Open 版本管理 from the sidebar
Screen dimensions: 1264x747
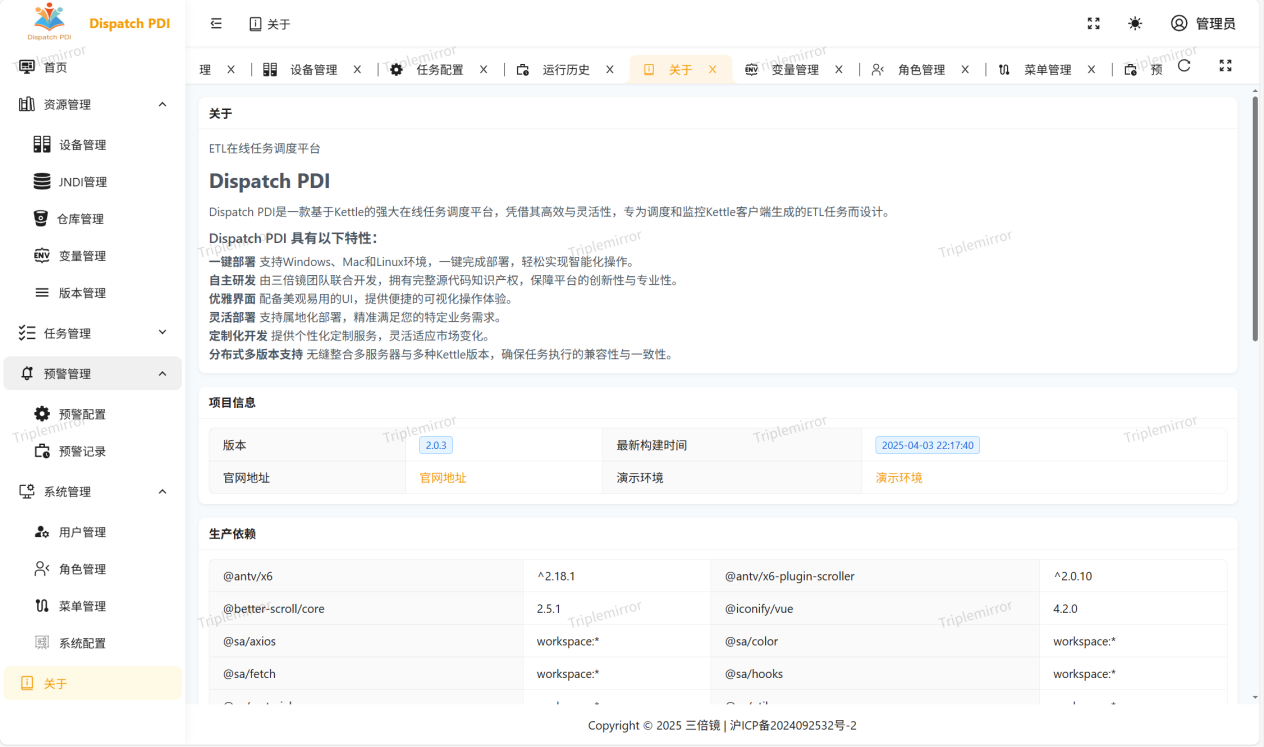point(93,293)
